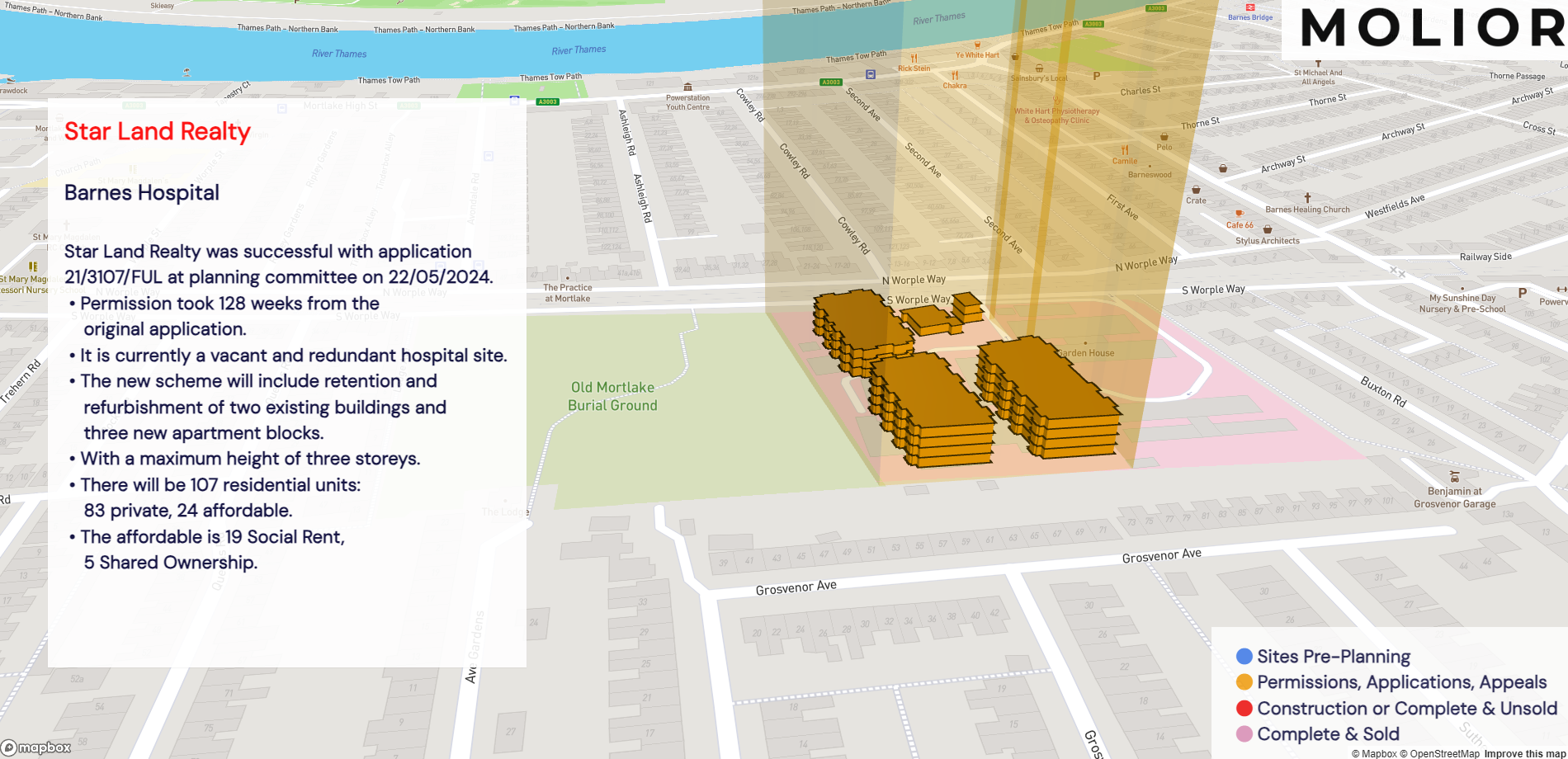The width and height of the screenshot is (1568, 759).
Task: Click the Chakra restaurant icon
Action: pyautogui.click(x=955, y=76)
